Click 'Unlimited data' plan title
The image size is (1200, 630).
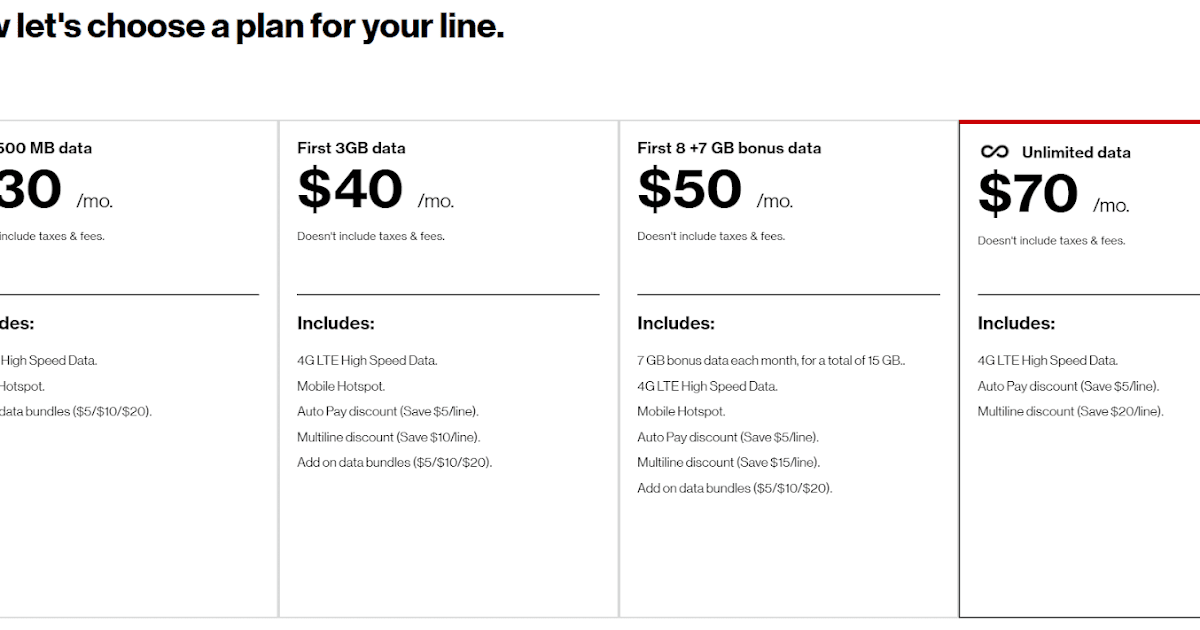pos(1075,152)
